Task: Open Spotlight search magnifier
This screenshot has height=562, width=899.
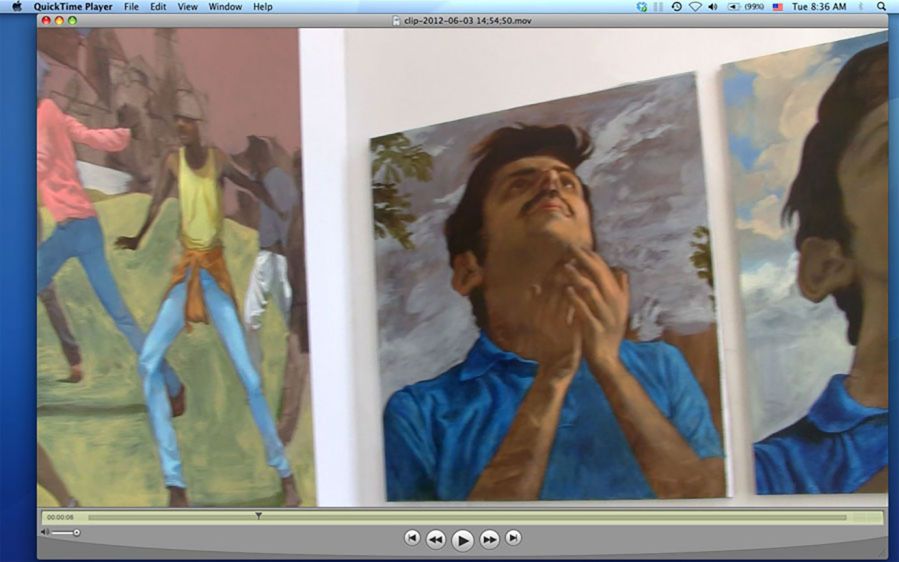Action: point(881,7)
